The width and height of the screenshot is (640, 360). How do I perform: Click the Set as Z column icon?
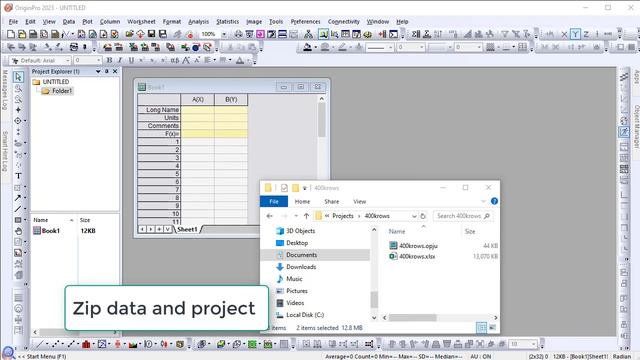point(586,34)
